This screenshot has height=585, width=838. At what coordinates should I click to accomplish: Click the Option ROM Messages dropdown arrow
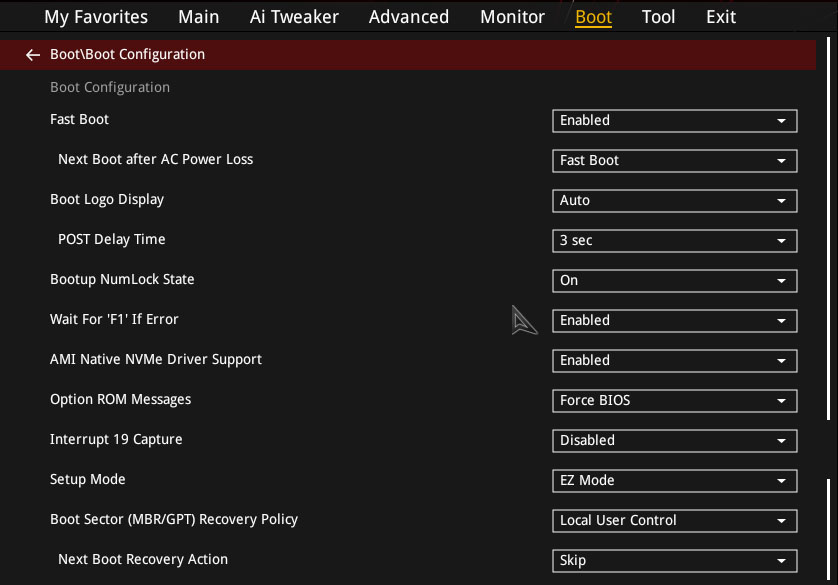781,401
